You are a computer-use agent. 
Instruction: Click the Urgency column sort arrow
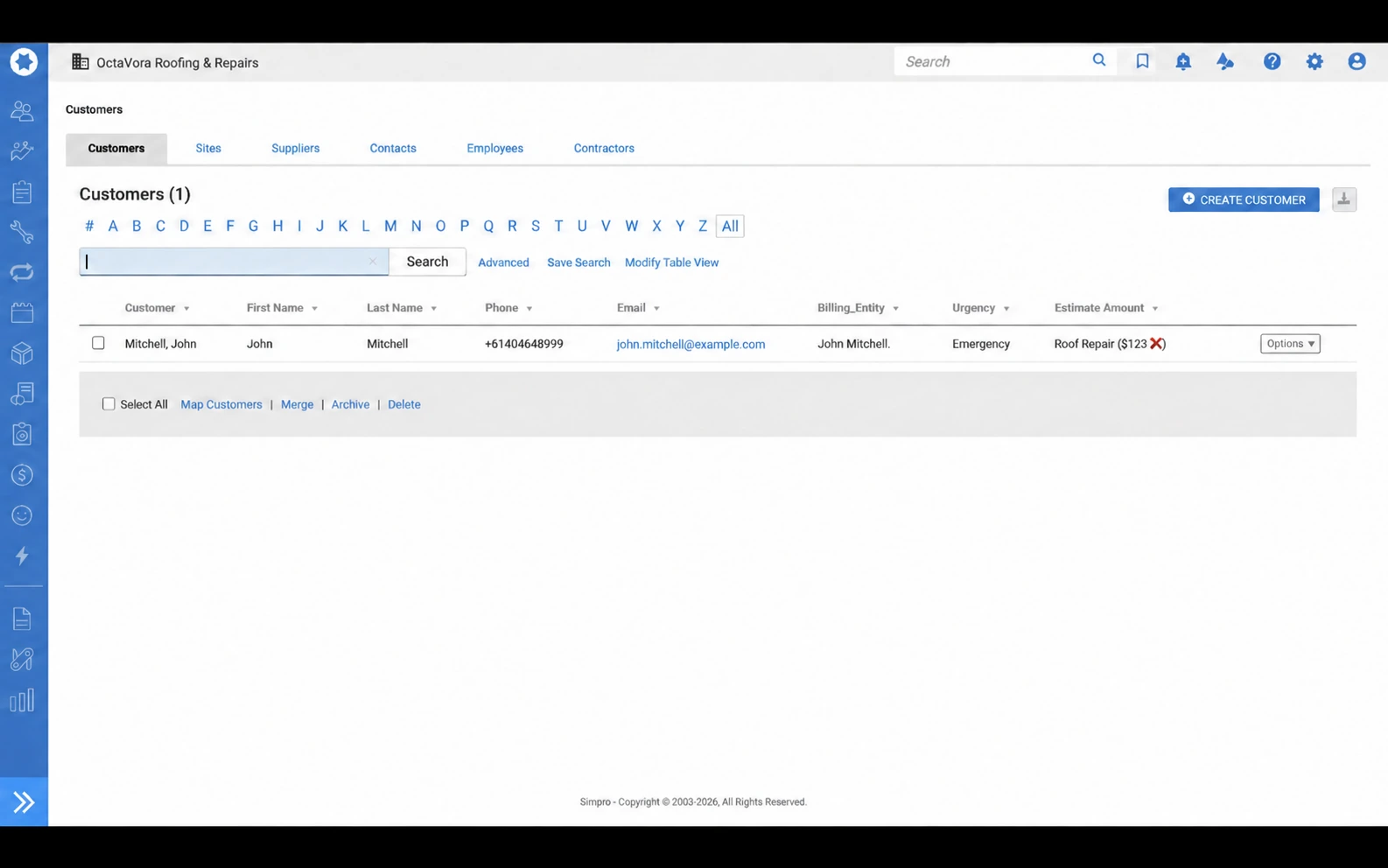1006,309
